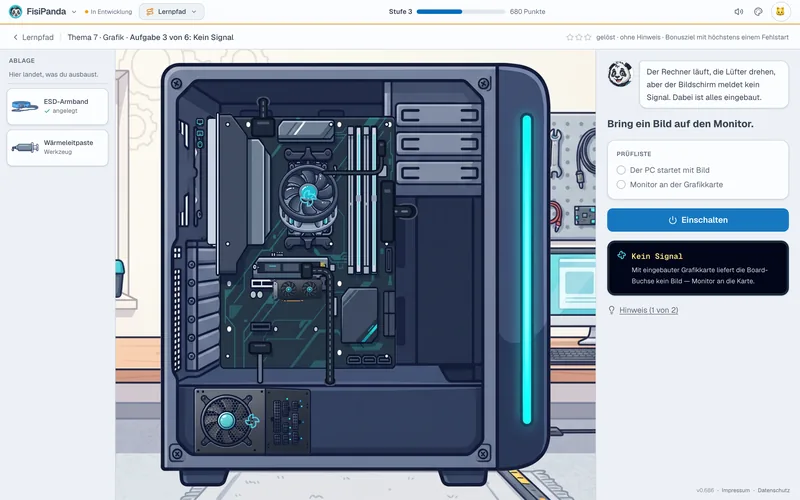Open the user avatar menu
This screenshot has height=500, width=800.
point(780,11)
